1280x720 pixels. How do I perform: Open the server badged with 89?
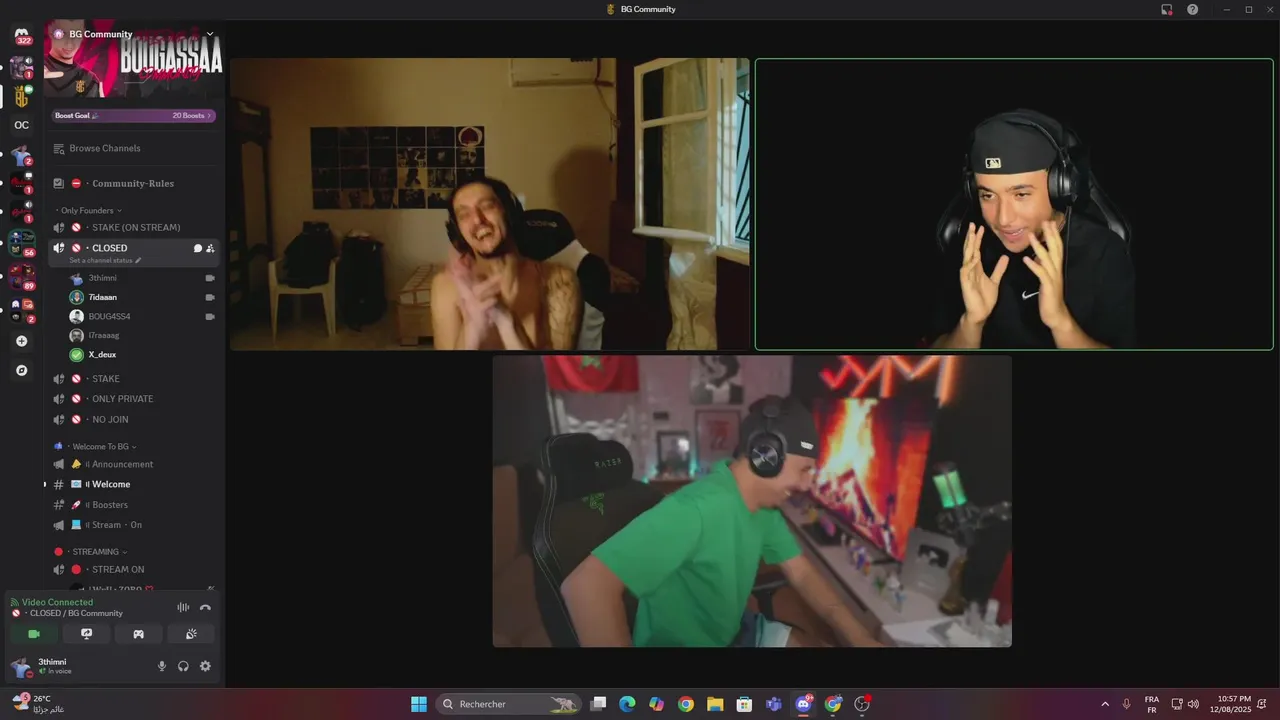tap(22, 275)
